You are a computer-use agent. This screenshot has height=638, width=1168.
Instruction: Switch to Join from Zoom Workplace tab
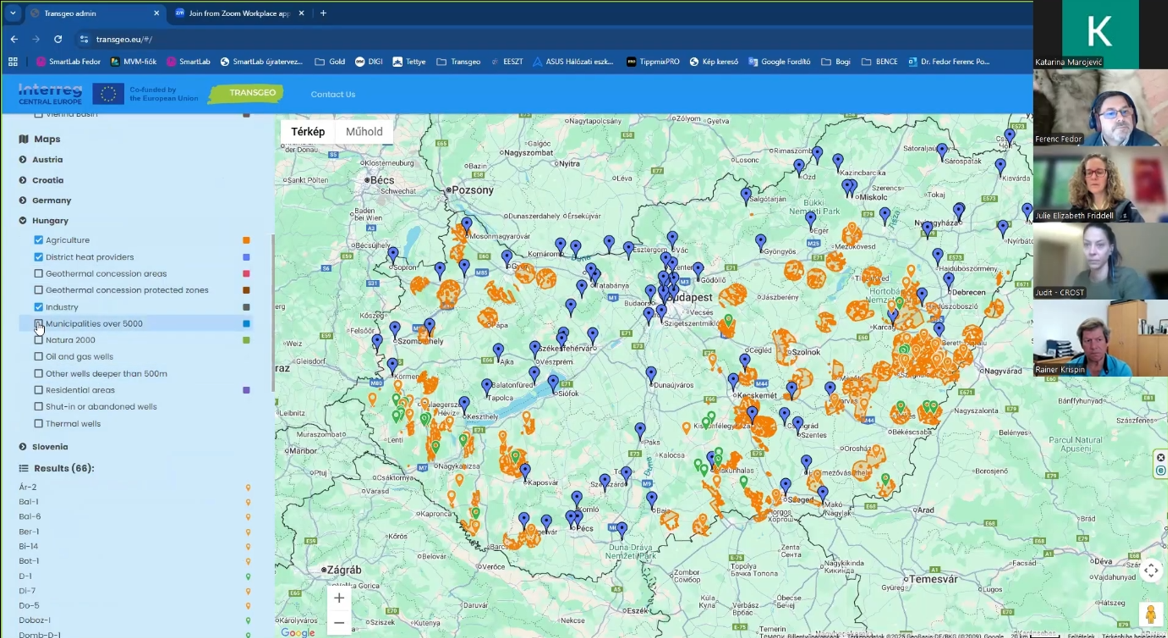point(239,13)
